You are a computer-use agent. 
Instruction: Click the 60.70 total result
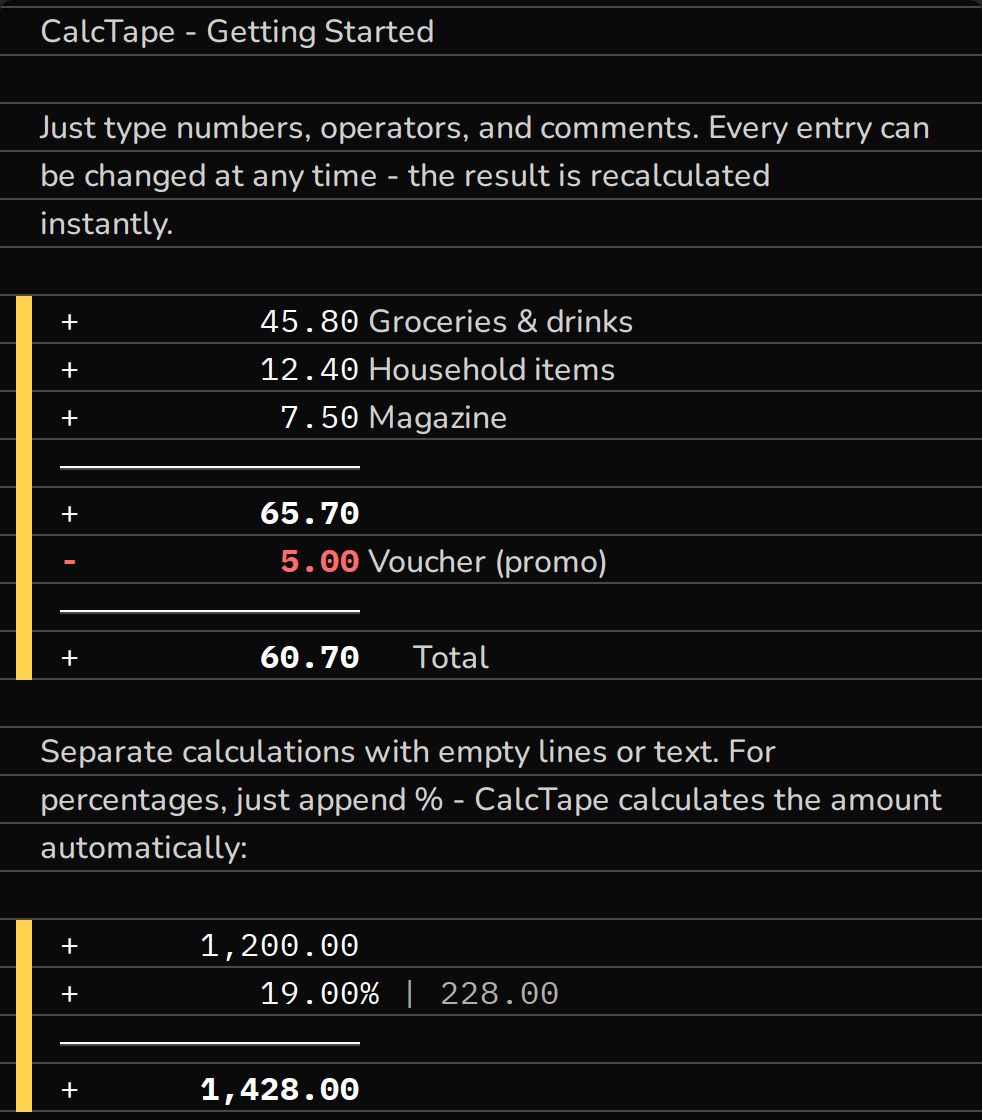309,658
